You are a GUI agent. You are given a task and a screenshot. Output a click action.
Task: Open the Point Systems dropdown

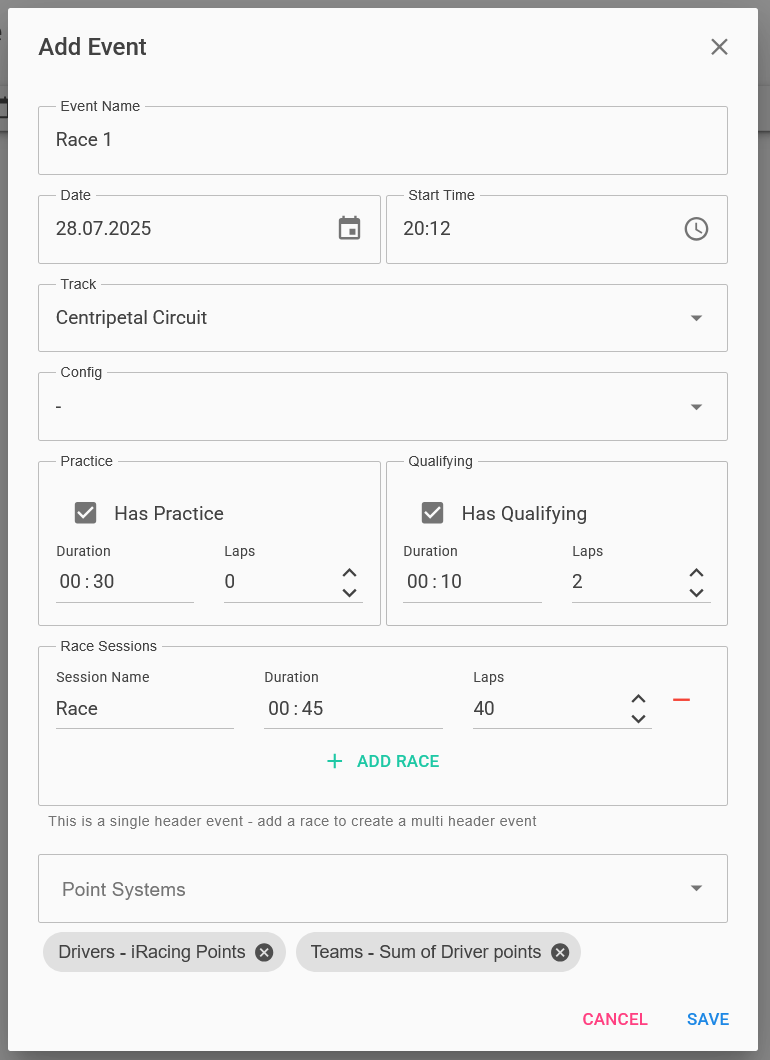[383, 888]
